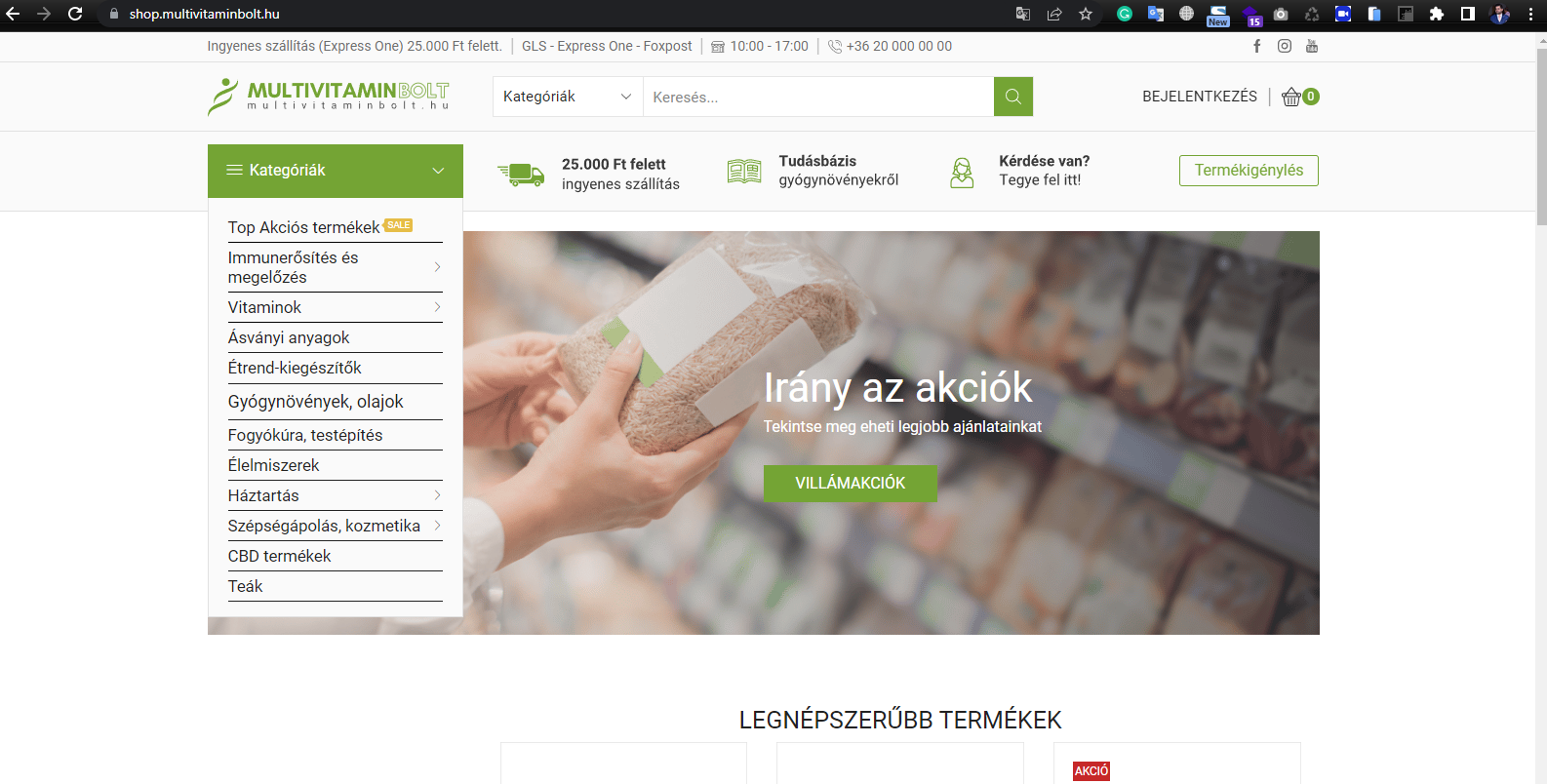Open the Teák category
Viewport: 1547px width, 784px height.
click(x=246, y=586)
